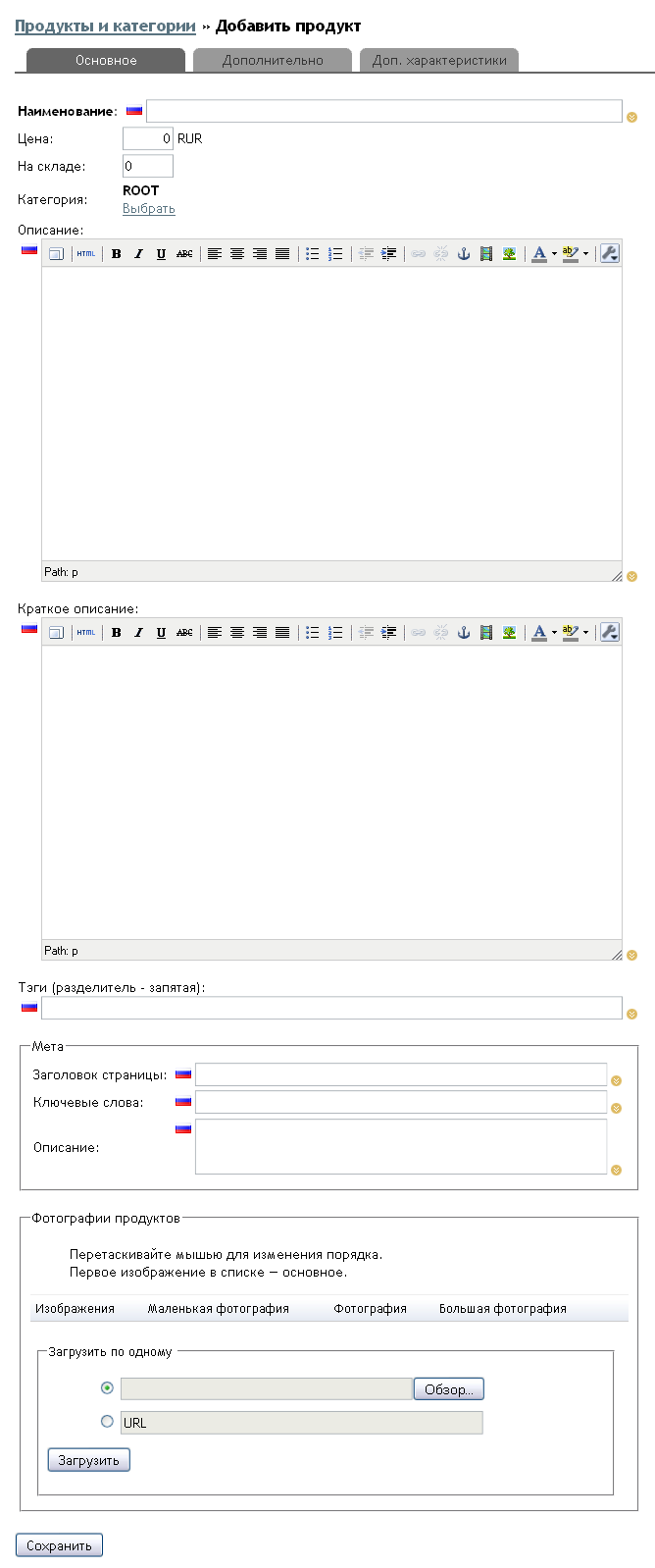Insert media in the Краткое описание editor
Image resolution: width=655 pixels, height=1568 pixels.
point(486,633)
